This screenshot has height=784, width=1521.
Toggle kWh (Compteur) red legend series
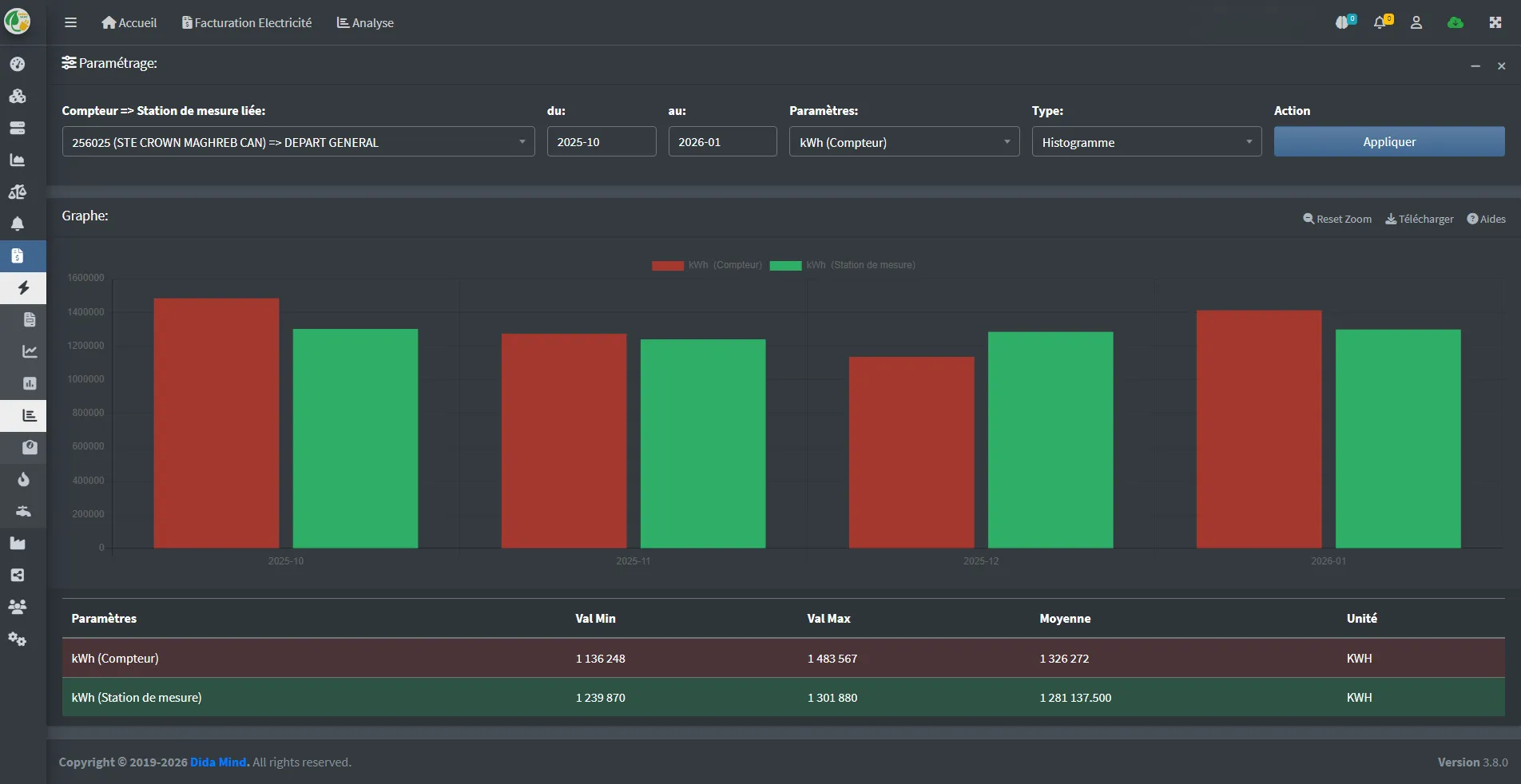[706, 265]
